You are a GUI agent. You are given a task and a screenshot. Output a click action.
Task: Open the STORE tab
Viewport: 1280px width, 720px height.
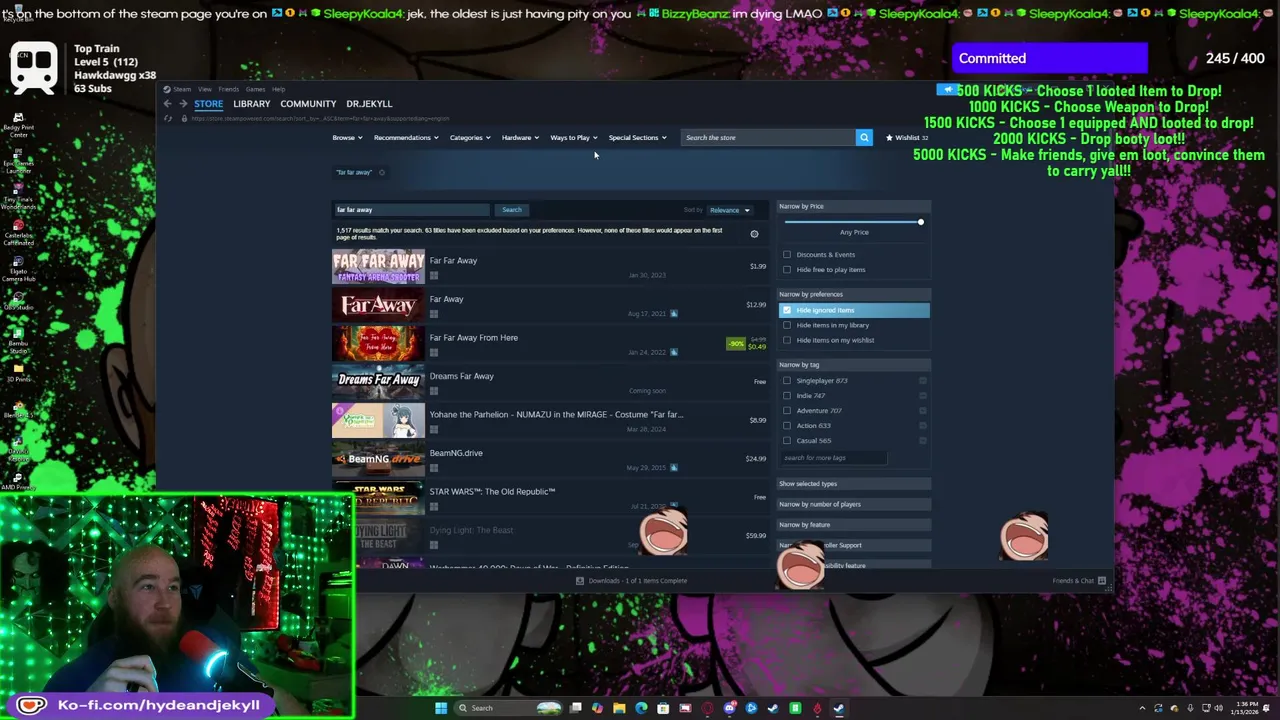(x=209, y=104)
